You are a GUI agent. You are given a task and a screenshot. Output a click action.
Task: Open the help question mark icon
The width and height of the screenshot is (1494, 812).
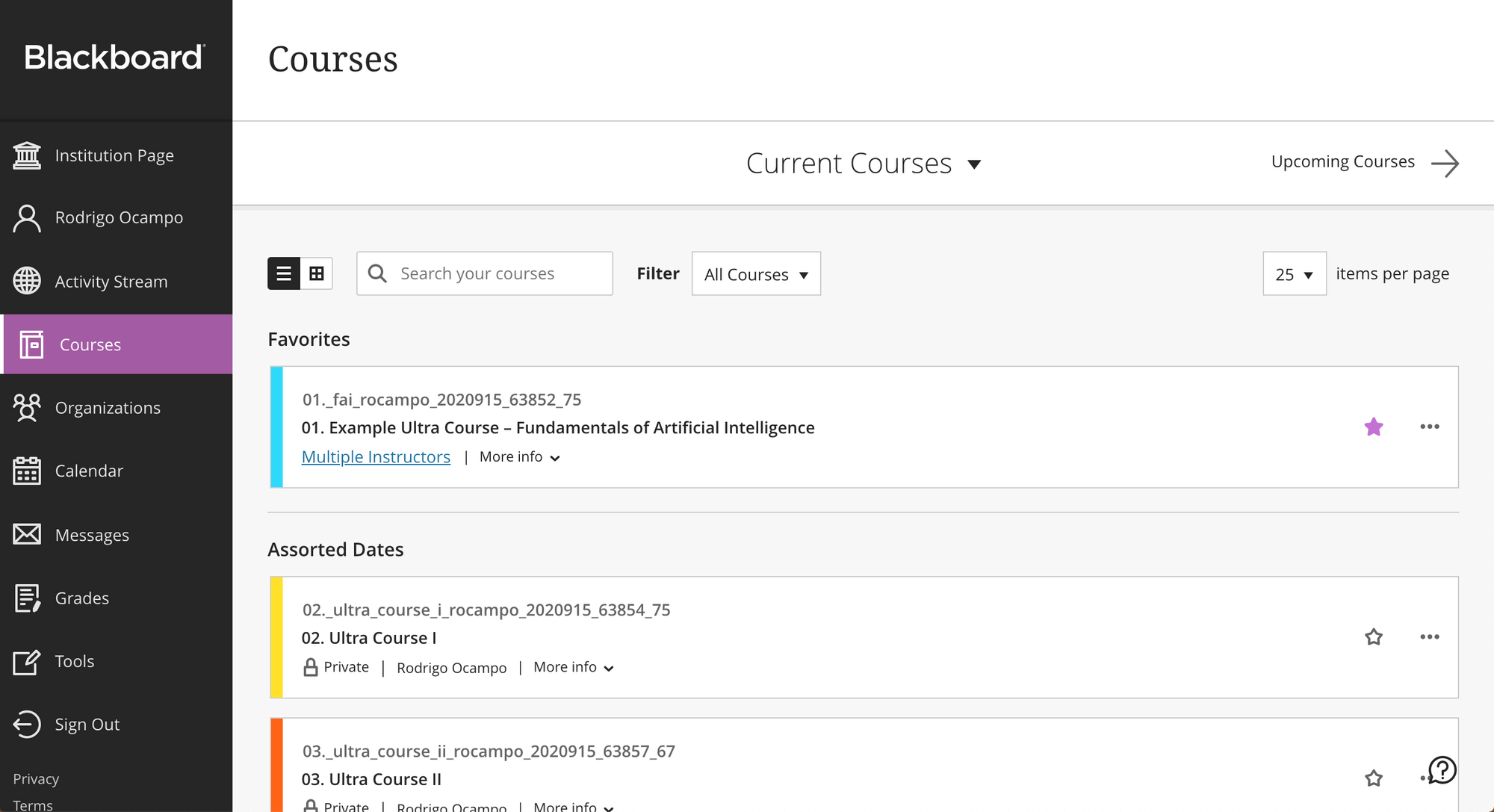1440,770
